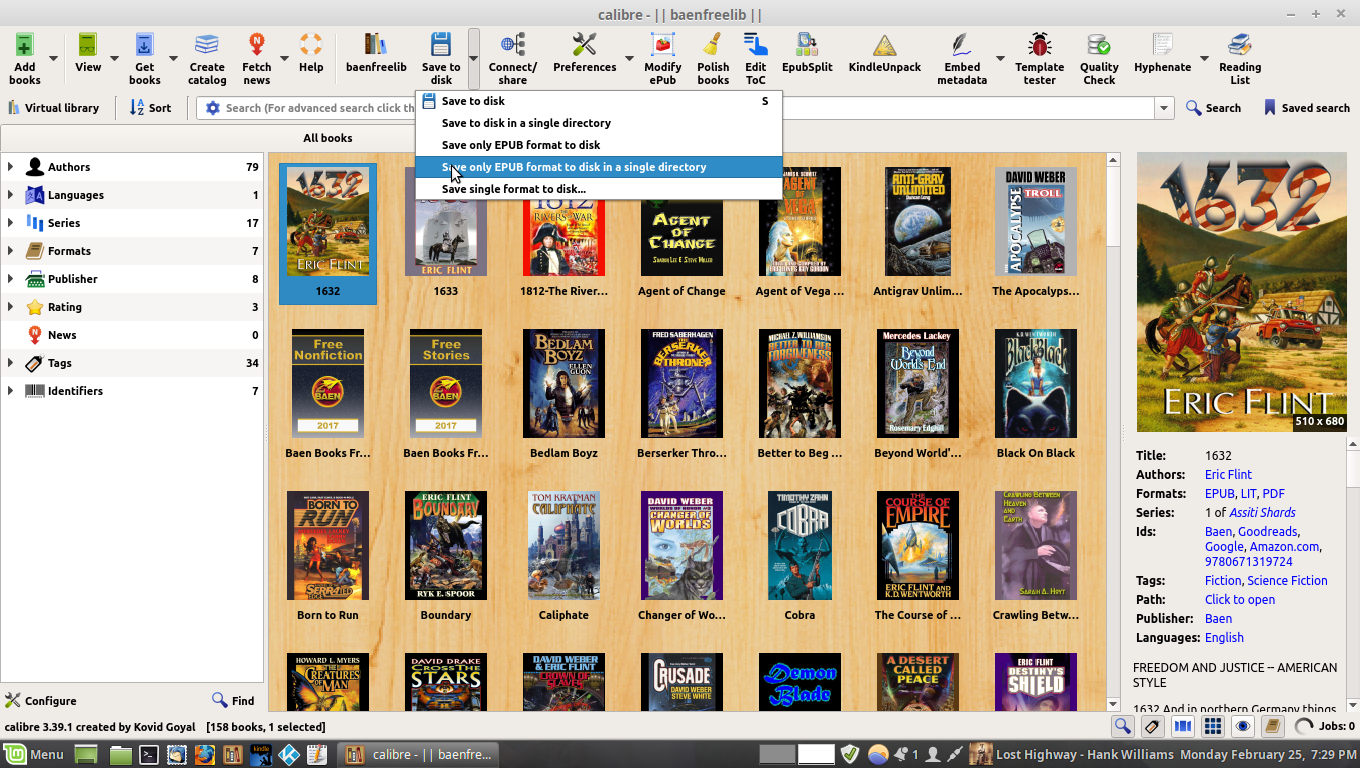Open calibre Preferences

pyautogui.click(x=585, y=46)
